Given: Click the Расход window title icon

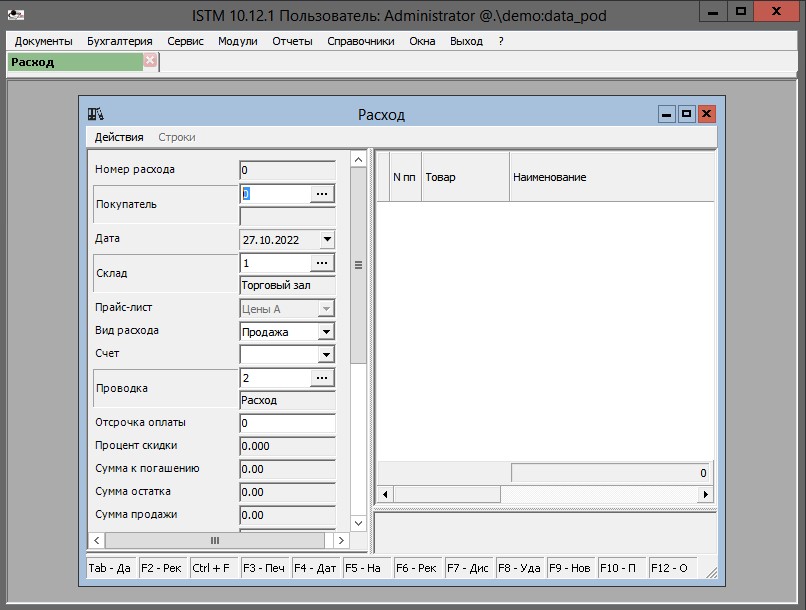Looking at the screenshot, I should 96,114.
